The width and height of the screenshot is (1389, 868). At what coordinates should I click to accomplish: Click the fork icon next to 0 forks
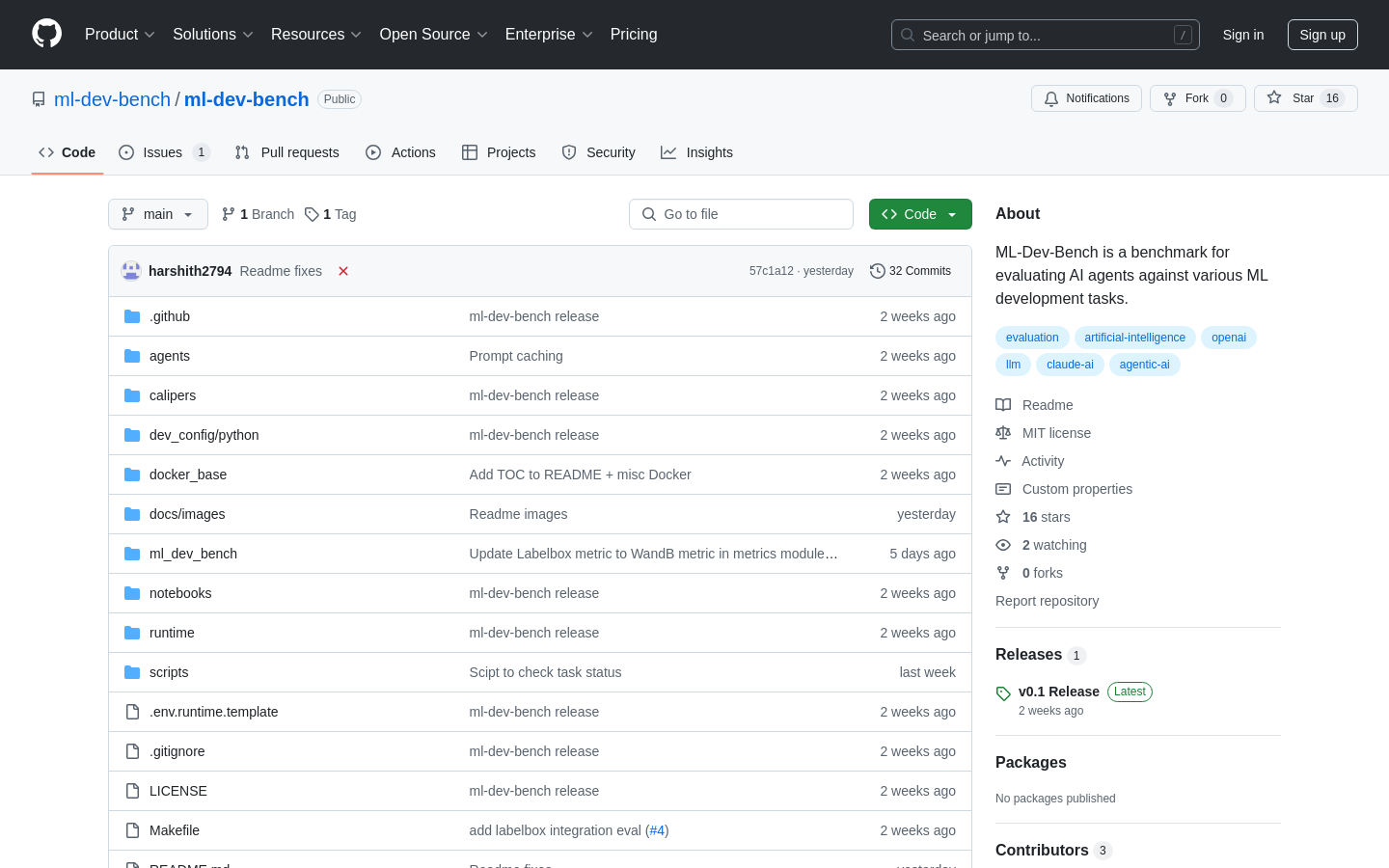click(x=1003, y=573)
